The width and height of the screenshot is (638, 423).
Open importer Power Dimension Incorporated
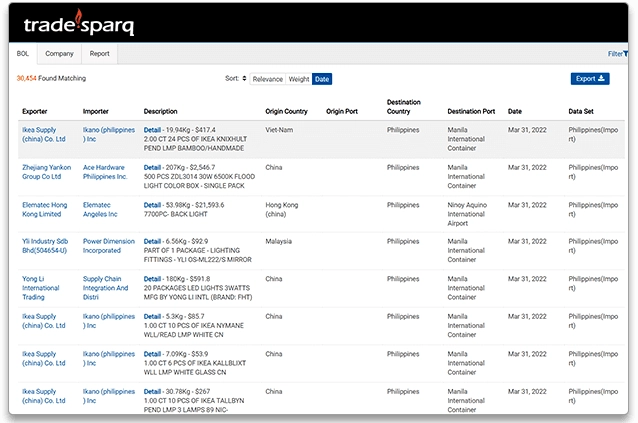(x=109, y=246)
